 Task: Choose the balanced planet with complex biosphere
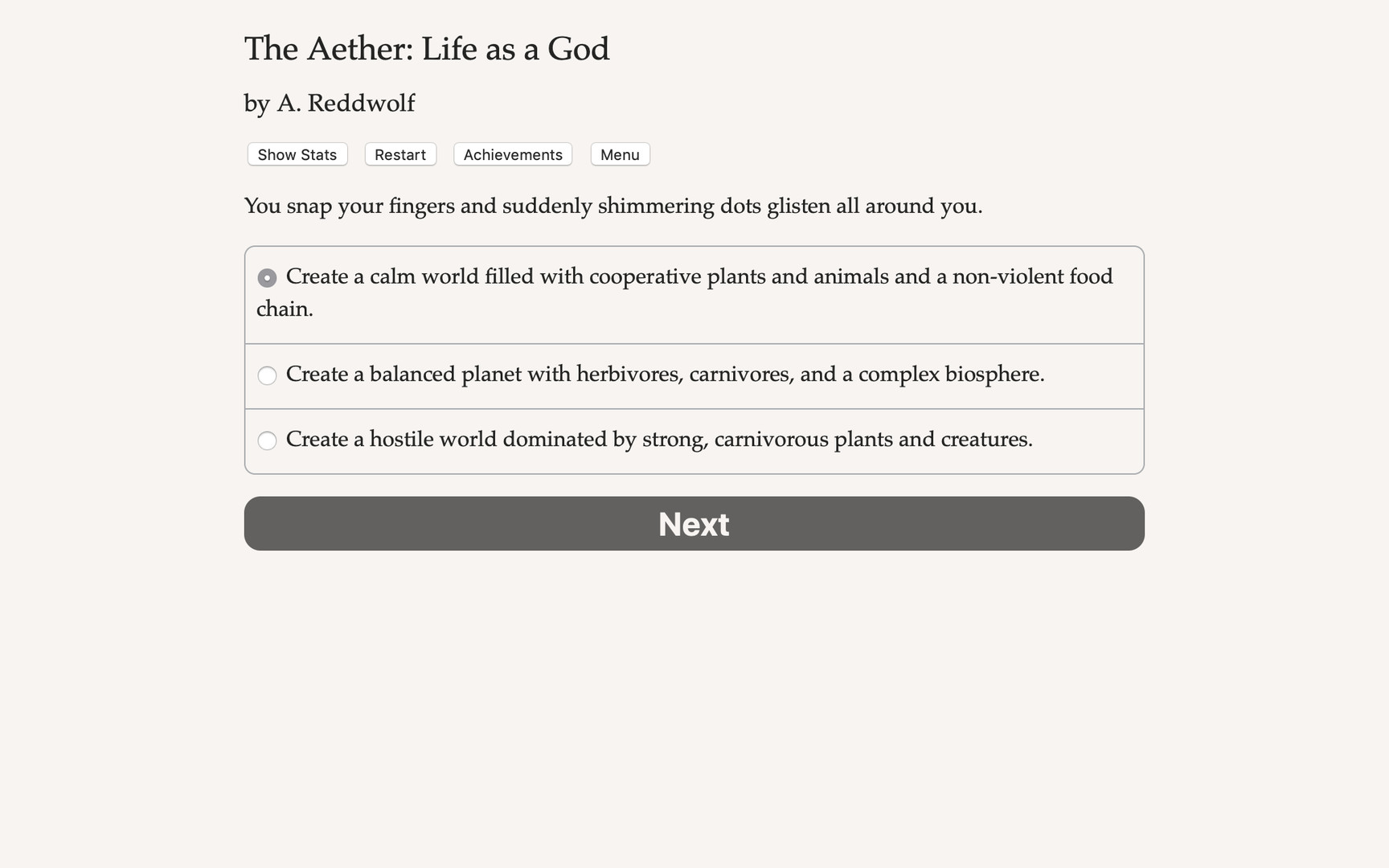coord(267,375)
